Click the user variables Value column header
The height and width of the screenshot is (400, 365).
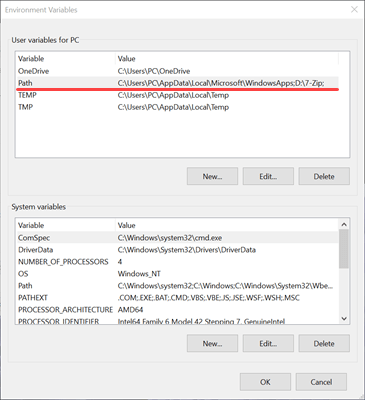pyautogui.click(x=227, y=59)
